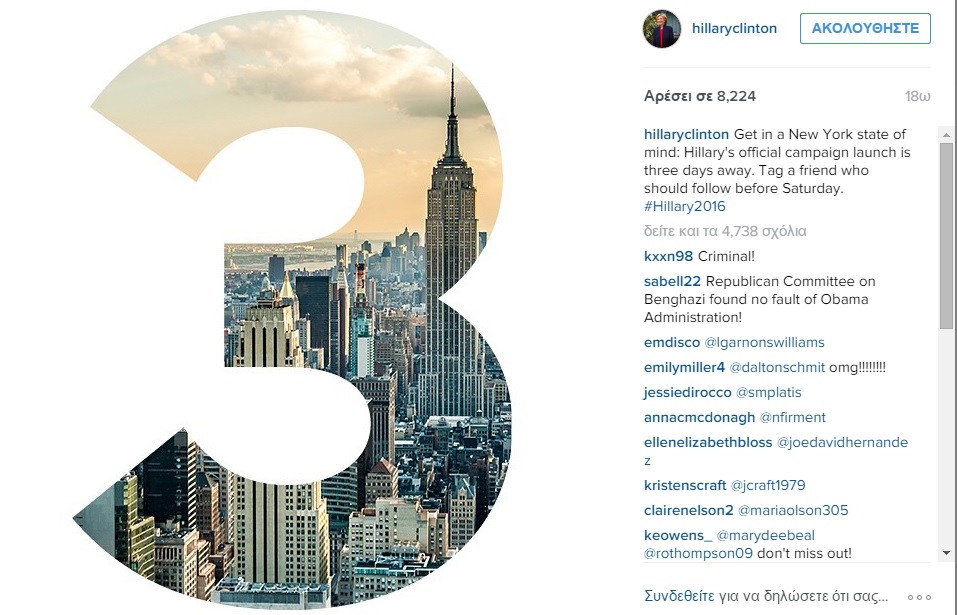
Task: Open the #Hillary2016 hashtag link
Action: coord(685,206)
